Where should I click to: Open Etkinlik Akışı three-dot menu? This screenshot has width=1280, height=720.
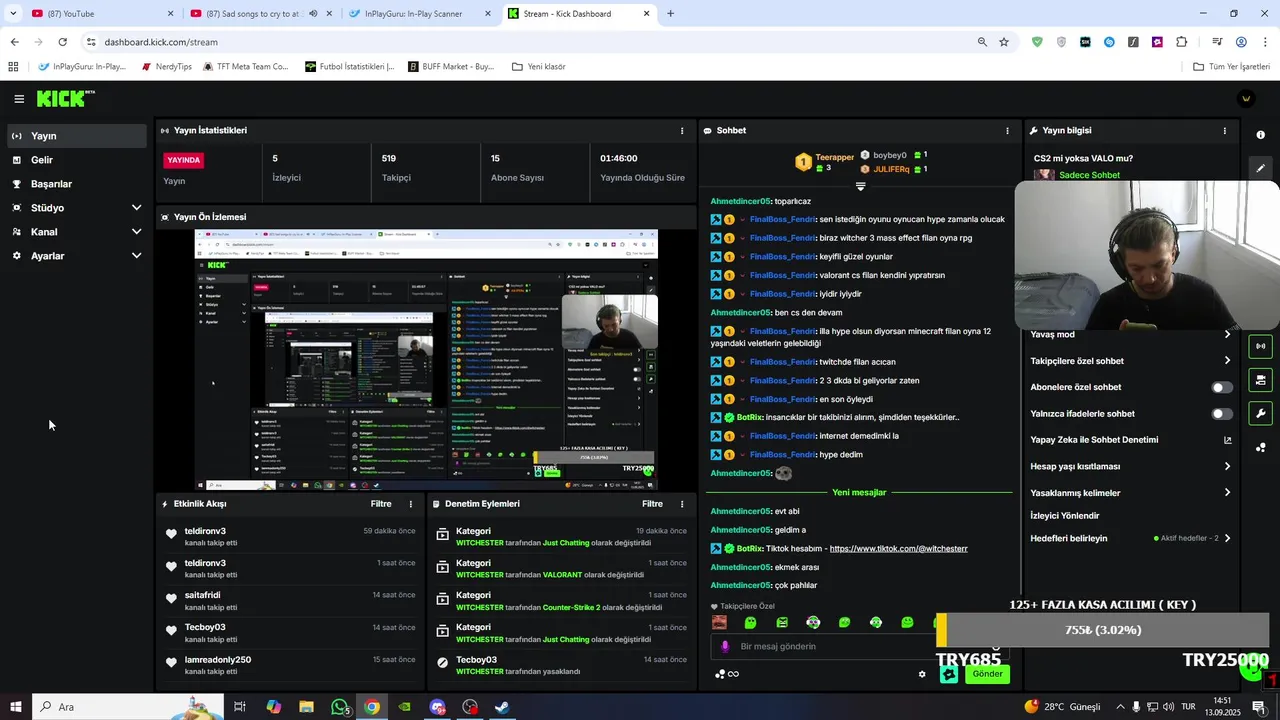click(x=410, y=504)
